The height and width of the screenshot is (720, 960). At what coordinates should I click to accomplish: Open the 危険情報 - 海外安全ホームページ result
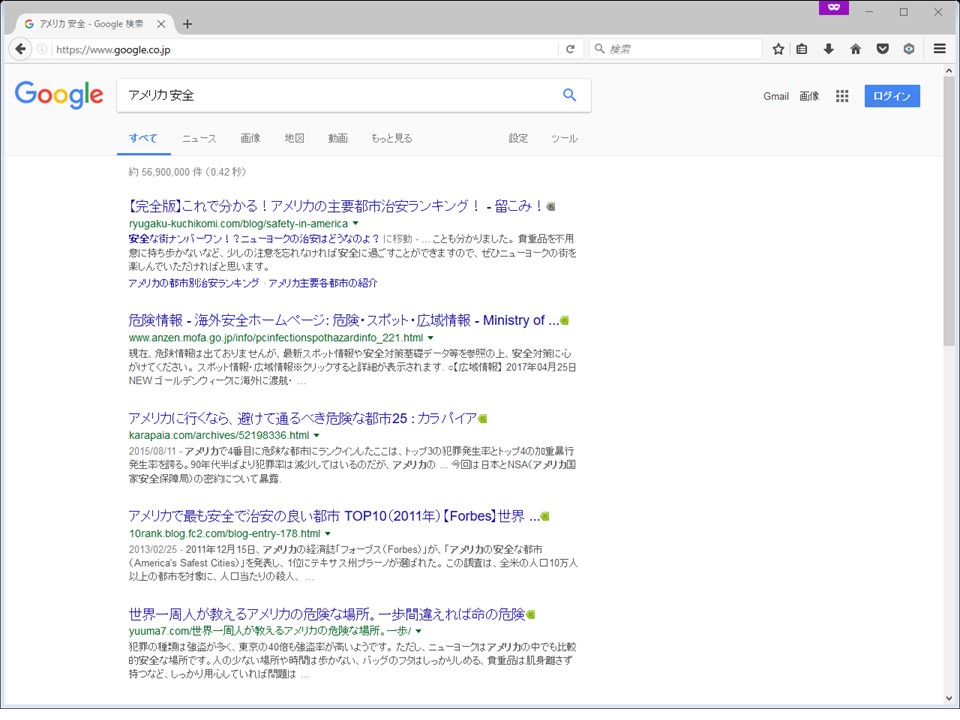click(343, 320)
